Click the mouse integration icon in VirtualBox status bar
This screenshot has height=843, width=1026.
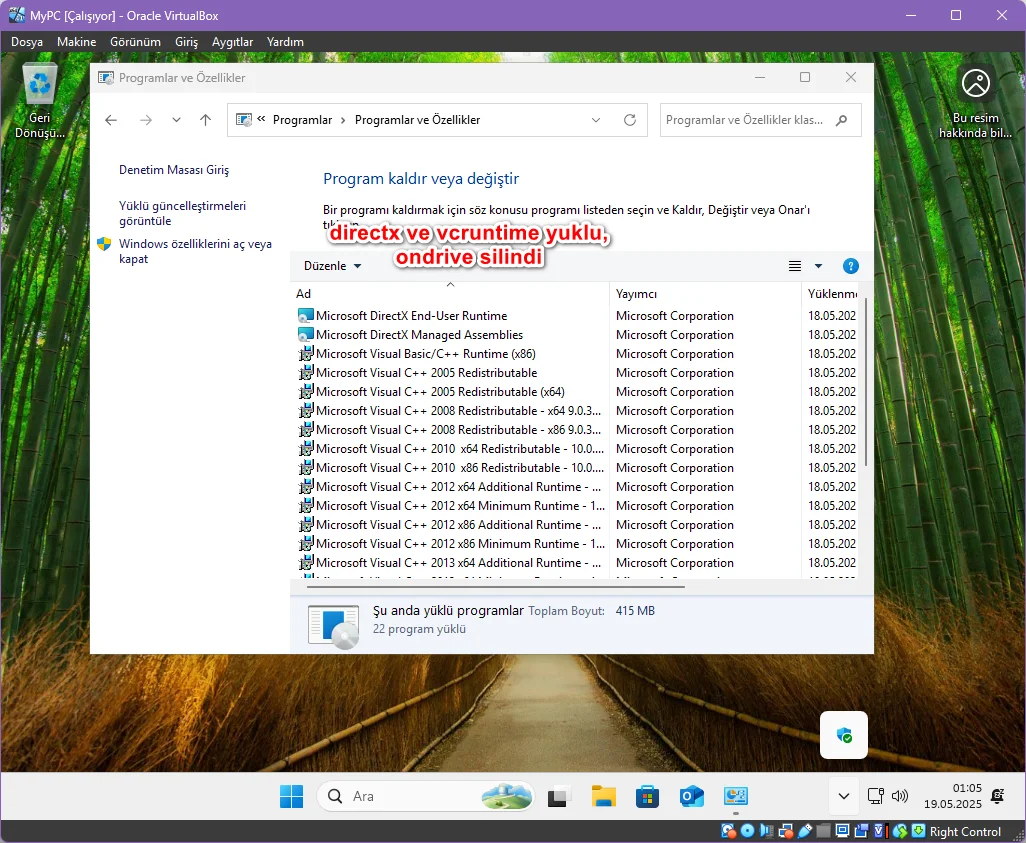click(x=900, y=831)
